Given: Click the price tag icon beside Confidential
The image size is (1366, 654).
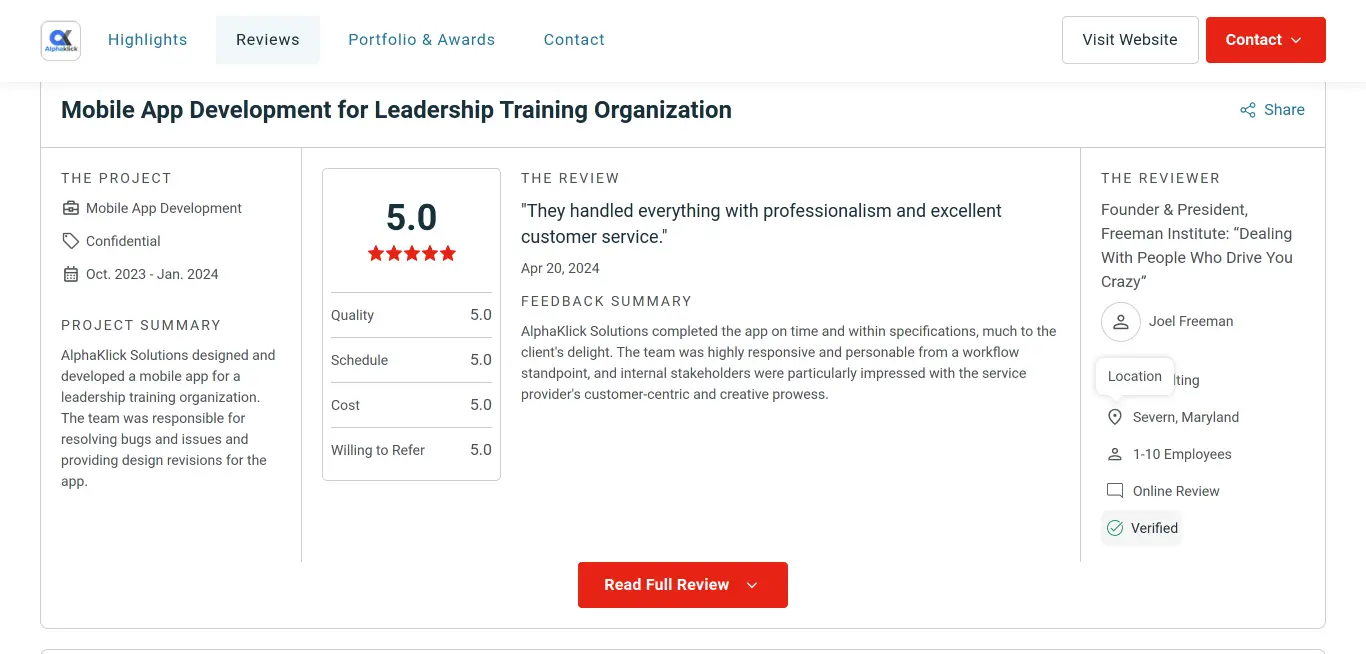Looking at the screenshot, I should (70, 241).
